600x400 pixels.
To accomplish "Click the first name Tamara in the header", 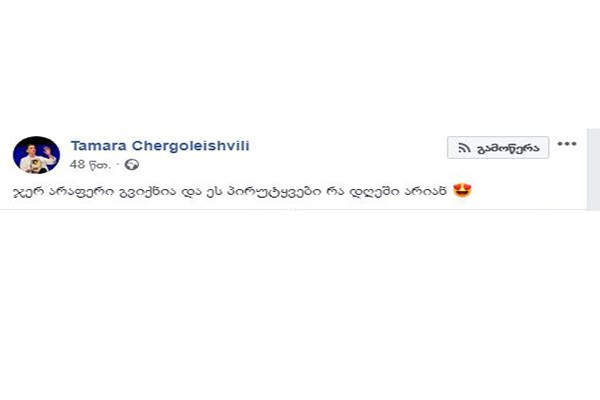I will [99, 146].
